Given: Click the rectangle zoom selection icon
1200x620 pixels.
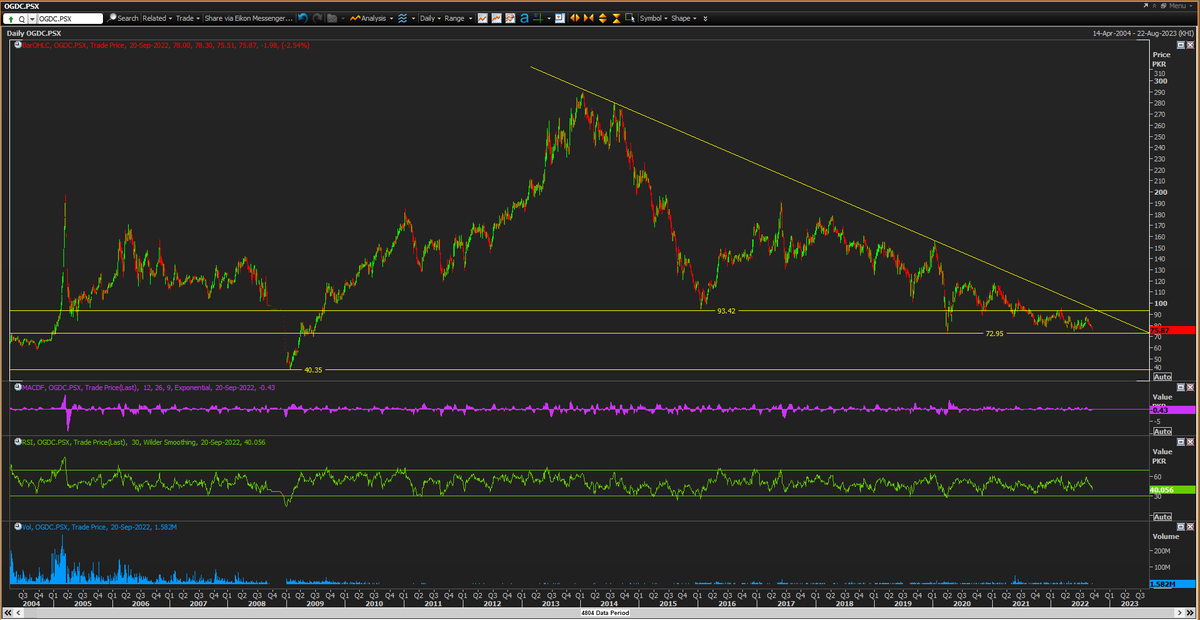Looking at the screenshot, I should pos(628,18).
